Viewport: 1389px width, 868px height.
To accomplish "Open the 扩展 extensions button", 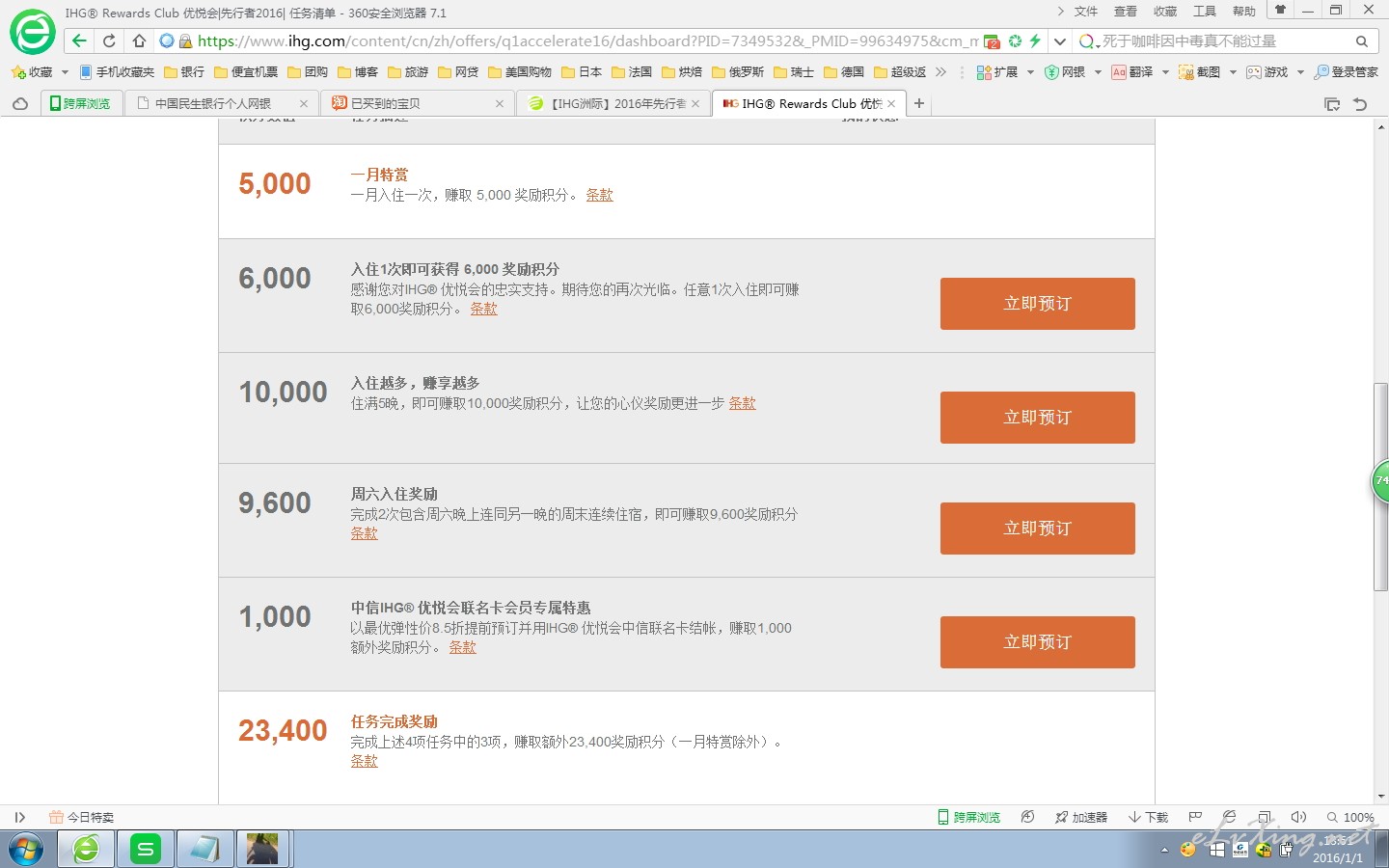I will [x=997, y=72].
